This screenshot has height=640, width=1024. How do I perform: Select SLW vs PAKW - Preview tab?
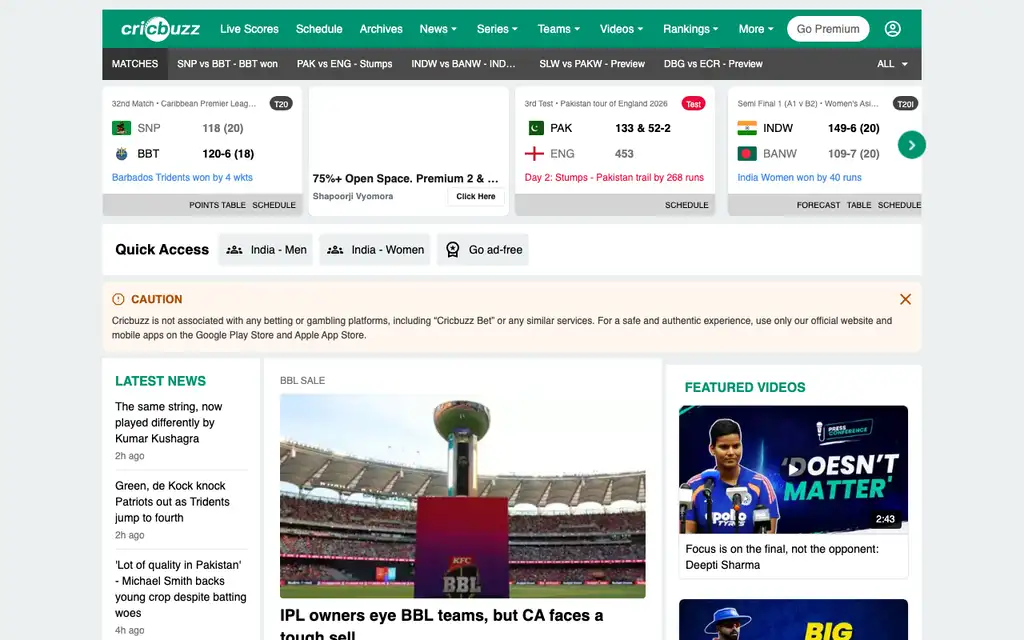point(592,64)
